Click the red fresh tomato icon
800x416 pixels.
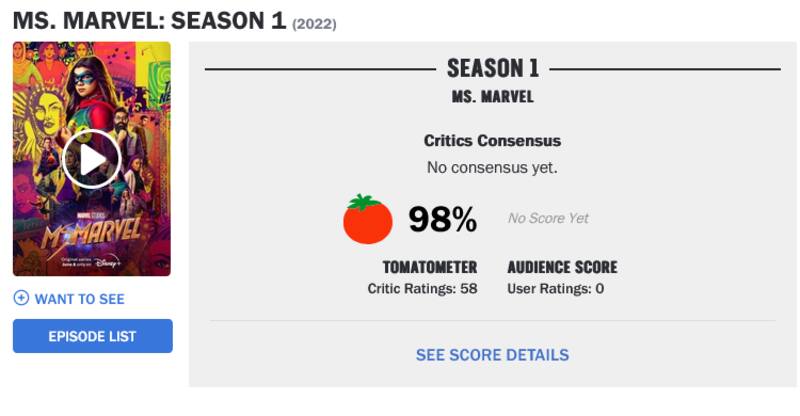pos(368,219)
